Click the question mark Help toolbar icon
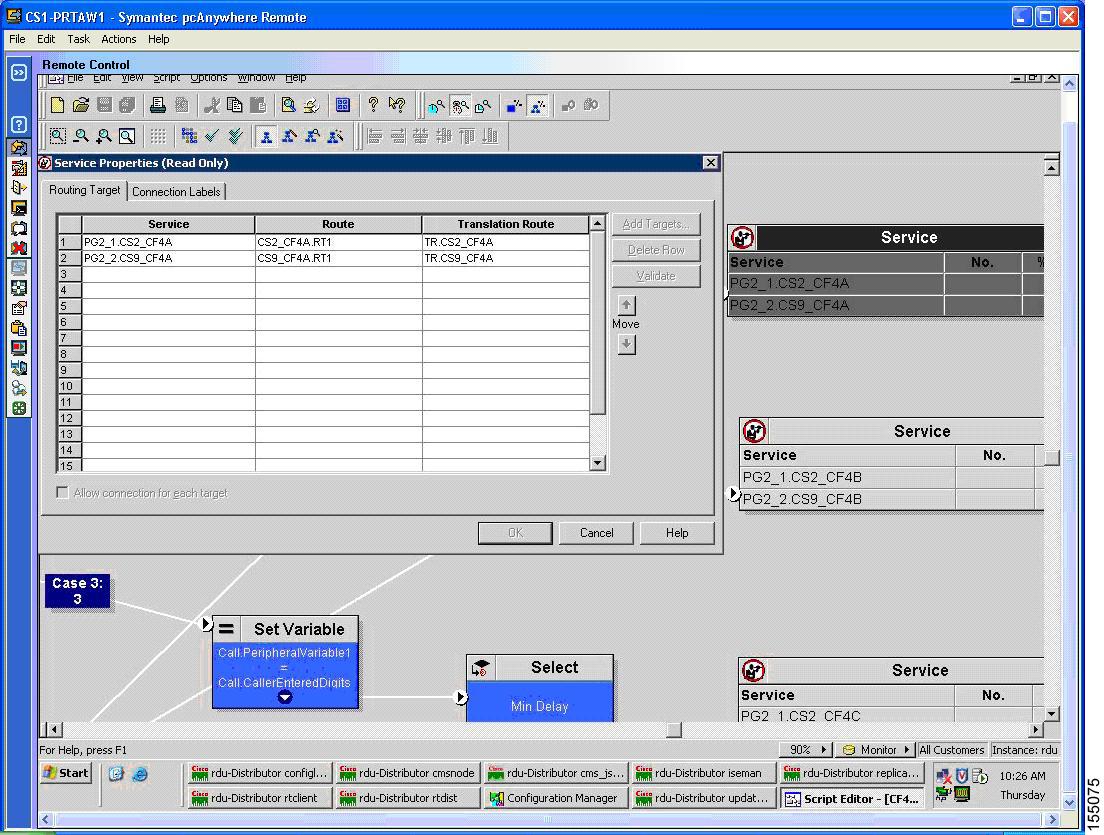Viewport: 1104px width, 835px height. coord(373,106)
